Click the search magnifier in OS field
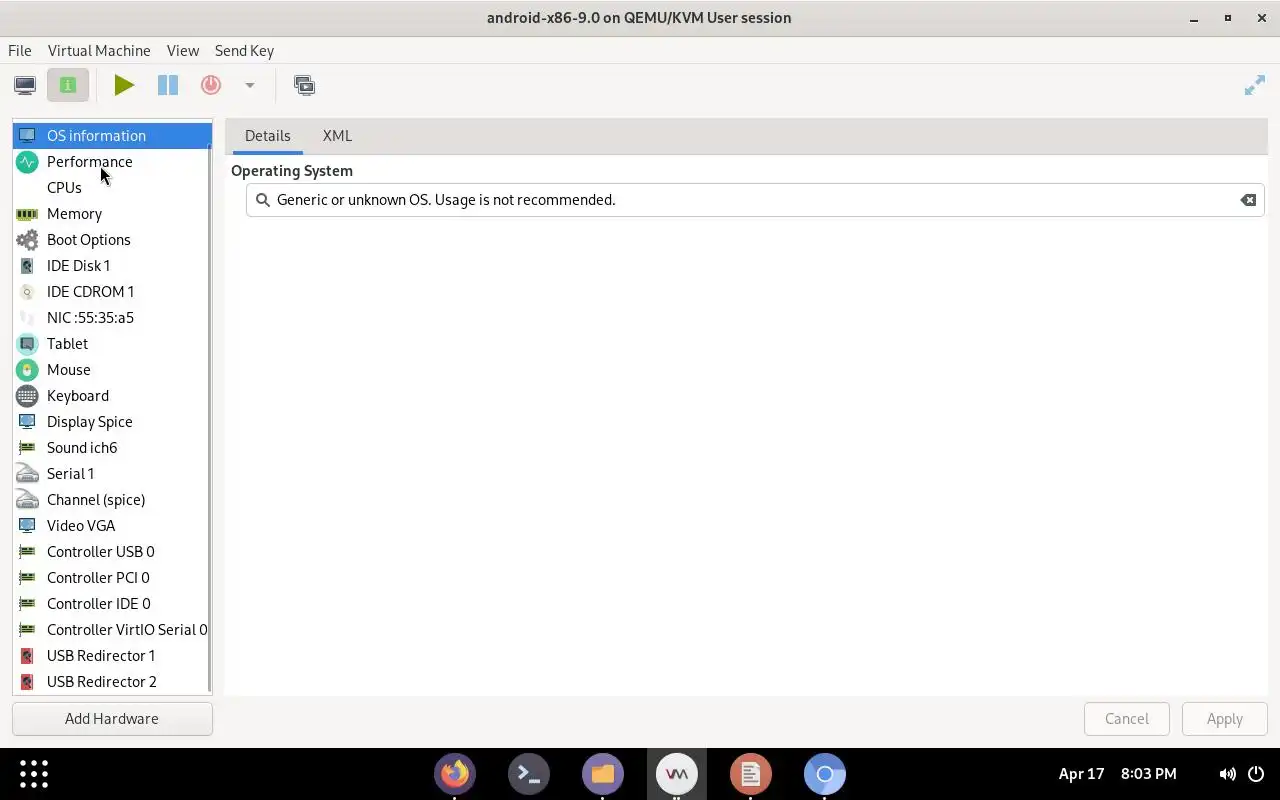The height and width of the screenshot is (800, 1280). (263, 200)
